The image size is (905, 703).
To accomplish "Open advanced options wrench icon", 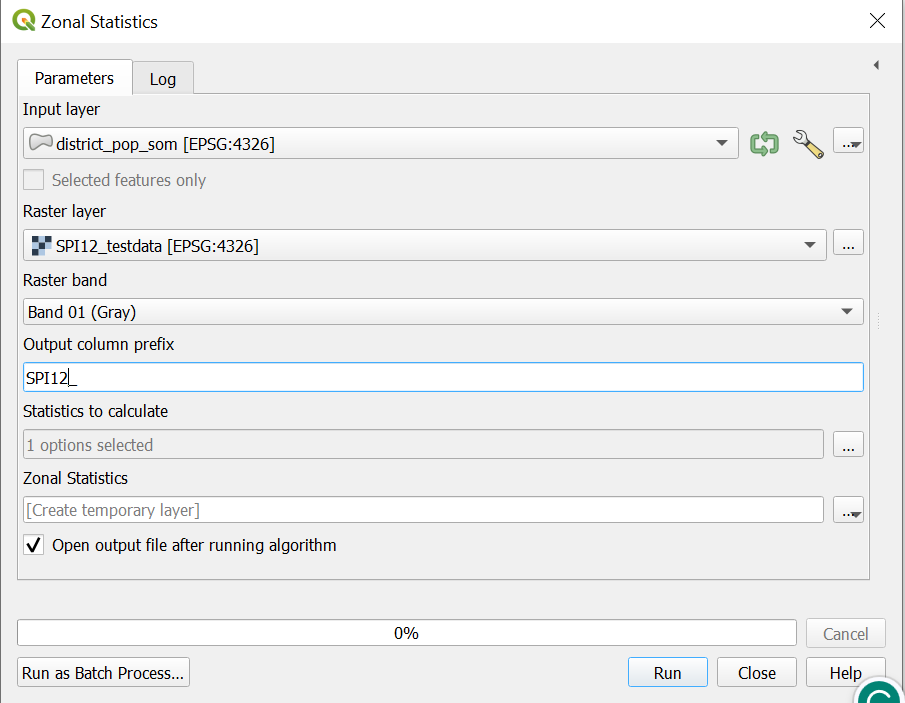I will coord(807,144).
